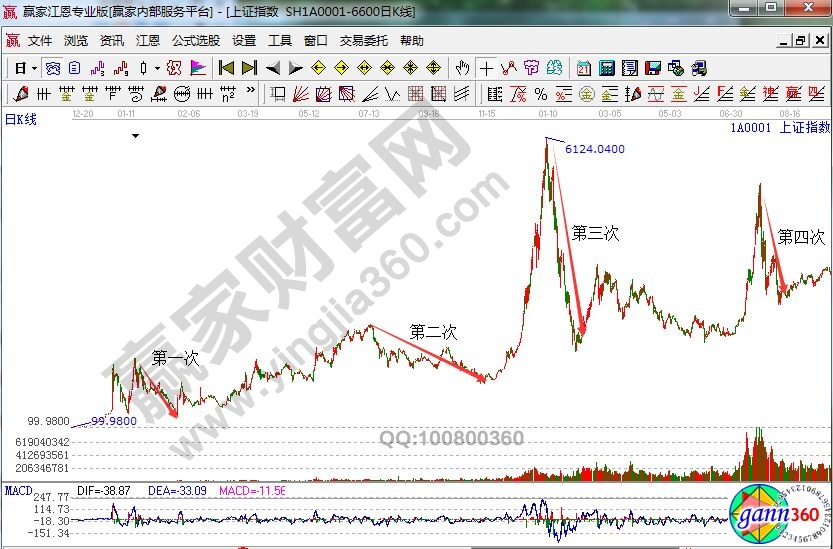The height and width of the screenshot is (549, 833).
Task: Click the hand pan tool icon
Action: (462, 68)
